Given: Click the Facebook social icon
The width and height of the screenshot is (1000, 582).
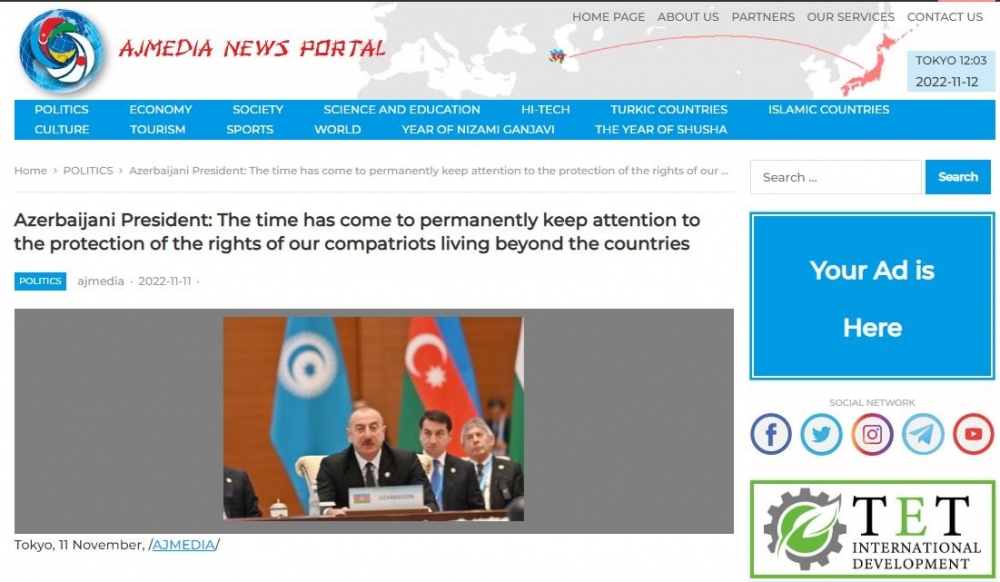Looking at the screenshot, I should (x=771, y=434).
